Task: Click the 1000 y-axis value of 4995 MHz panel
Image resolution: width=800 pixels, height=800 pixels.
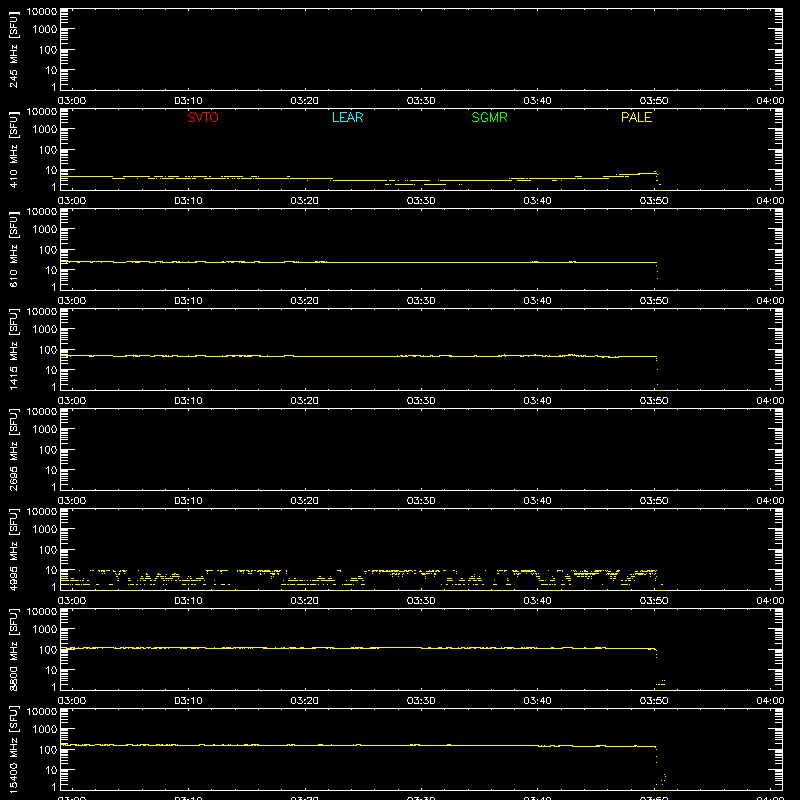Action: [x=45, y=530]
